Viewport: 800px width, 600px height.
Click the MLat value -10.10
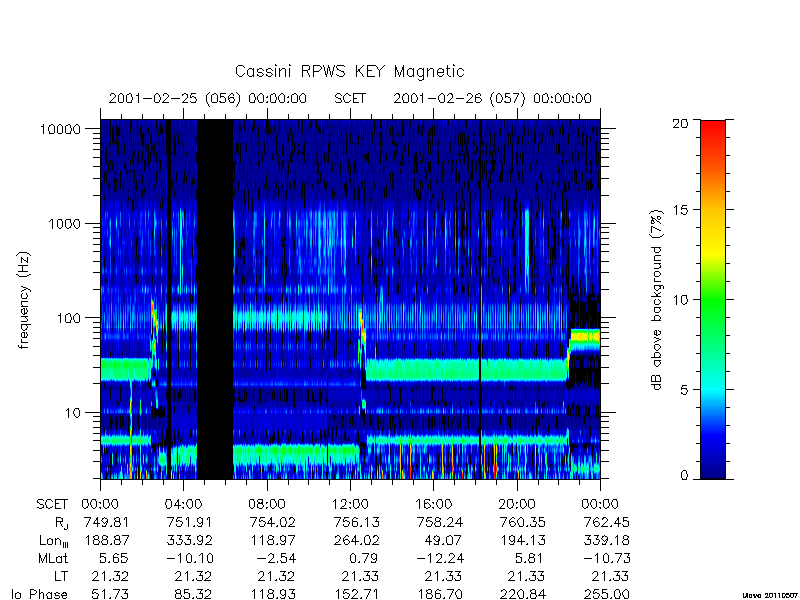point(190,559)
